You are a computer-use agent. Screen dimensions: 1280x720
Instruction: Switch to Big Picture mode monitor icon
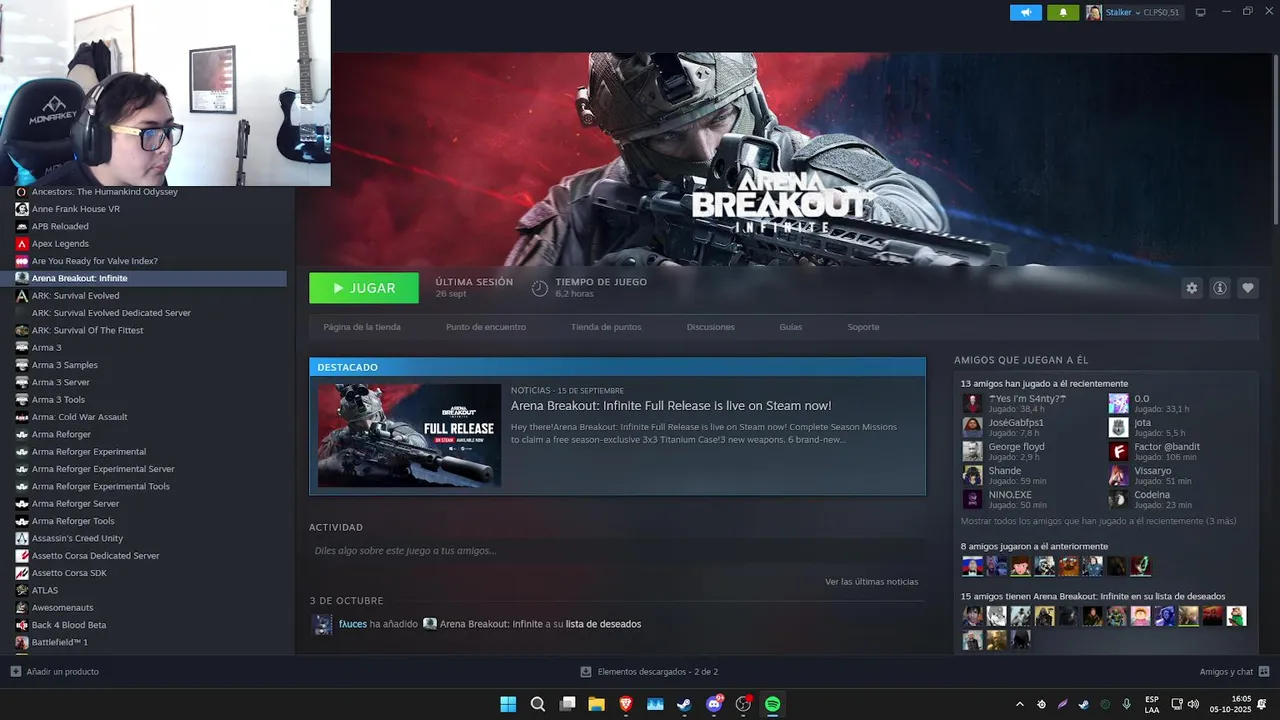(x=1201, y=12)
